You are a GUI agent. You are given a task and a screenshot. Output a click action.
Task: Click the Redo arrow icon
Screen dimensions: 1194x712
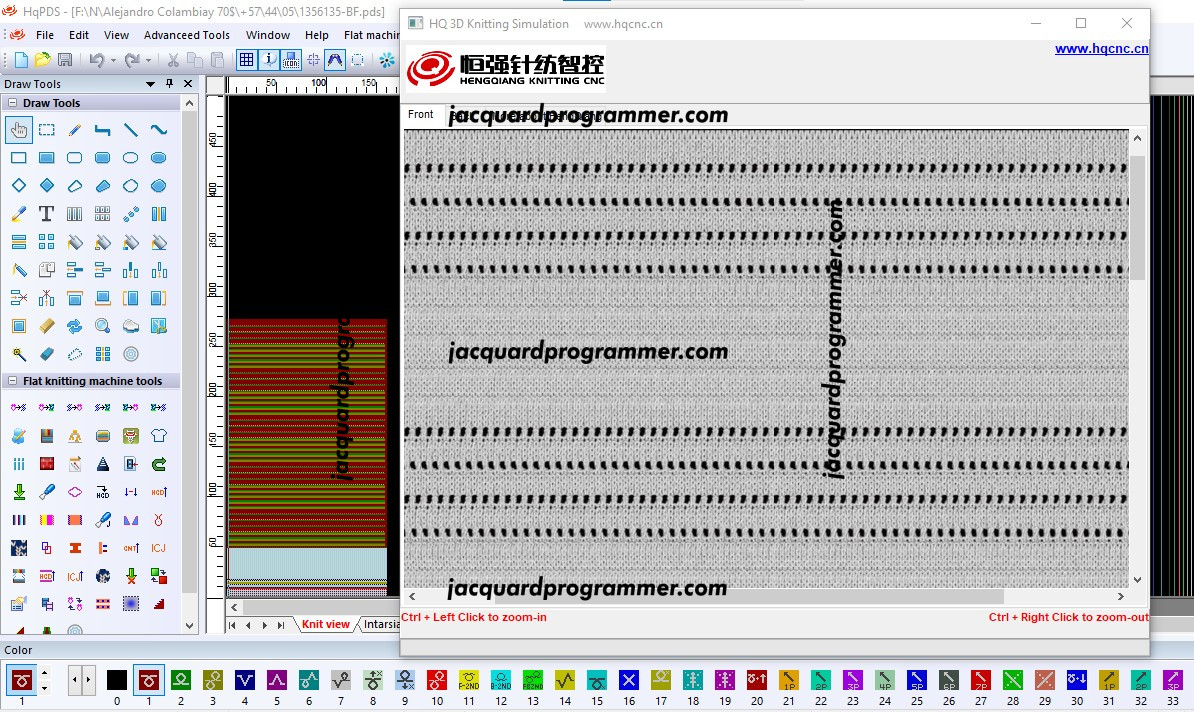[x=132, y=59]
